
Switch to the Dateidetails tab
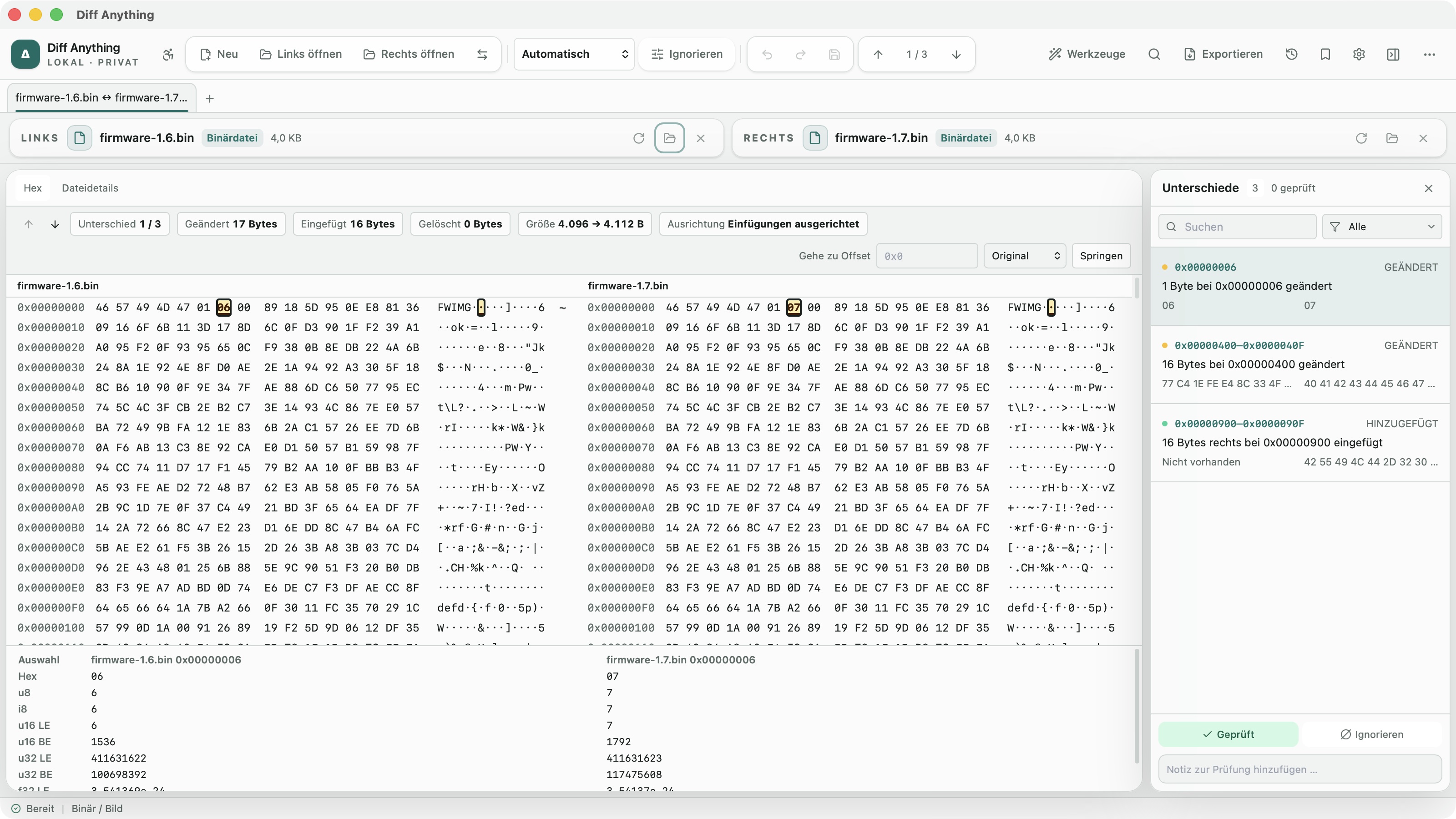point(90,188)
